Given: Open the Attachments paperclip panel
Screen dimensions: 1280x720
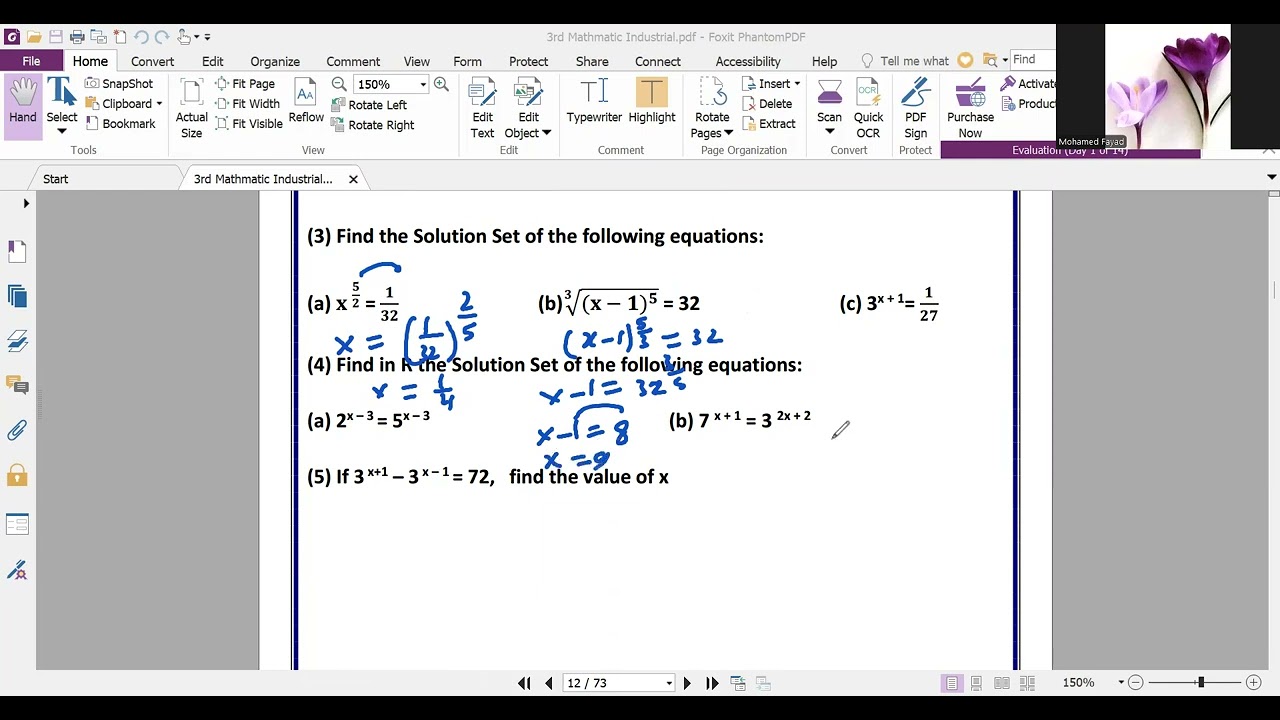Looking at the screenshot, I should 17,431.
